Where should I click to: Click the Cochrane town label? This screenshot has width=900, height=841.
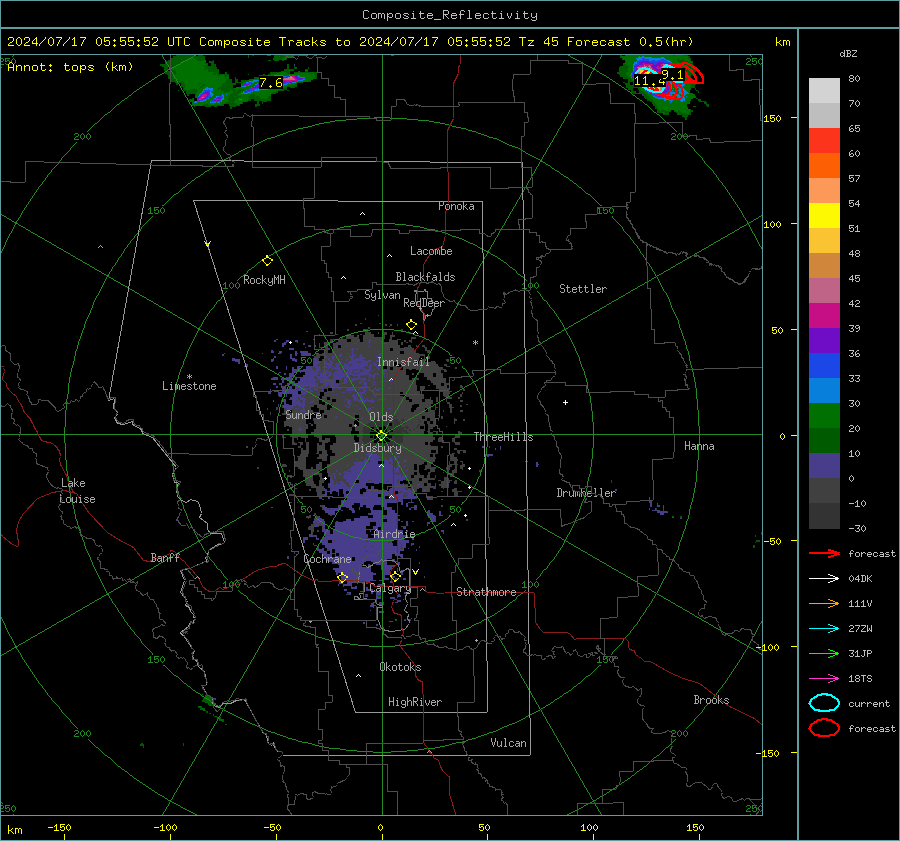pyautogui.click(x=327, y=559)
